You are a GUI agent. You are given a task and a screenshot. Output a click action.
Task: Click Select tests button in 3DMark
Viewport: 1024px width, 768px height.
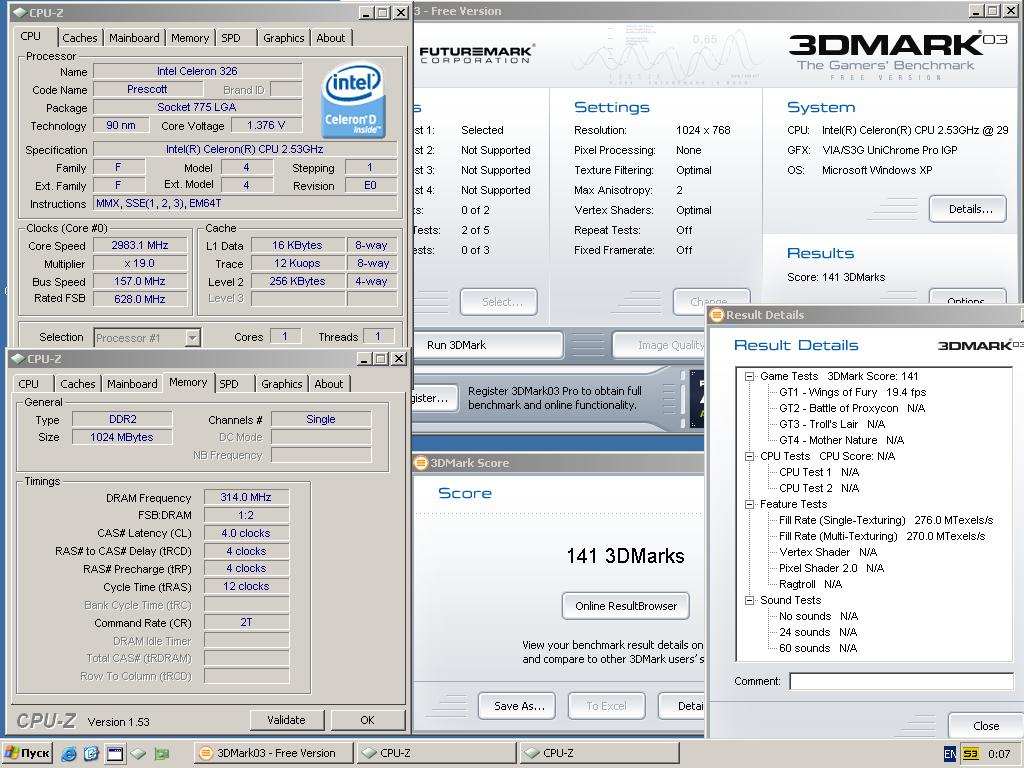[x=499, y=302]
